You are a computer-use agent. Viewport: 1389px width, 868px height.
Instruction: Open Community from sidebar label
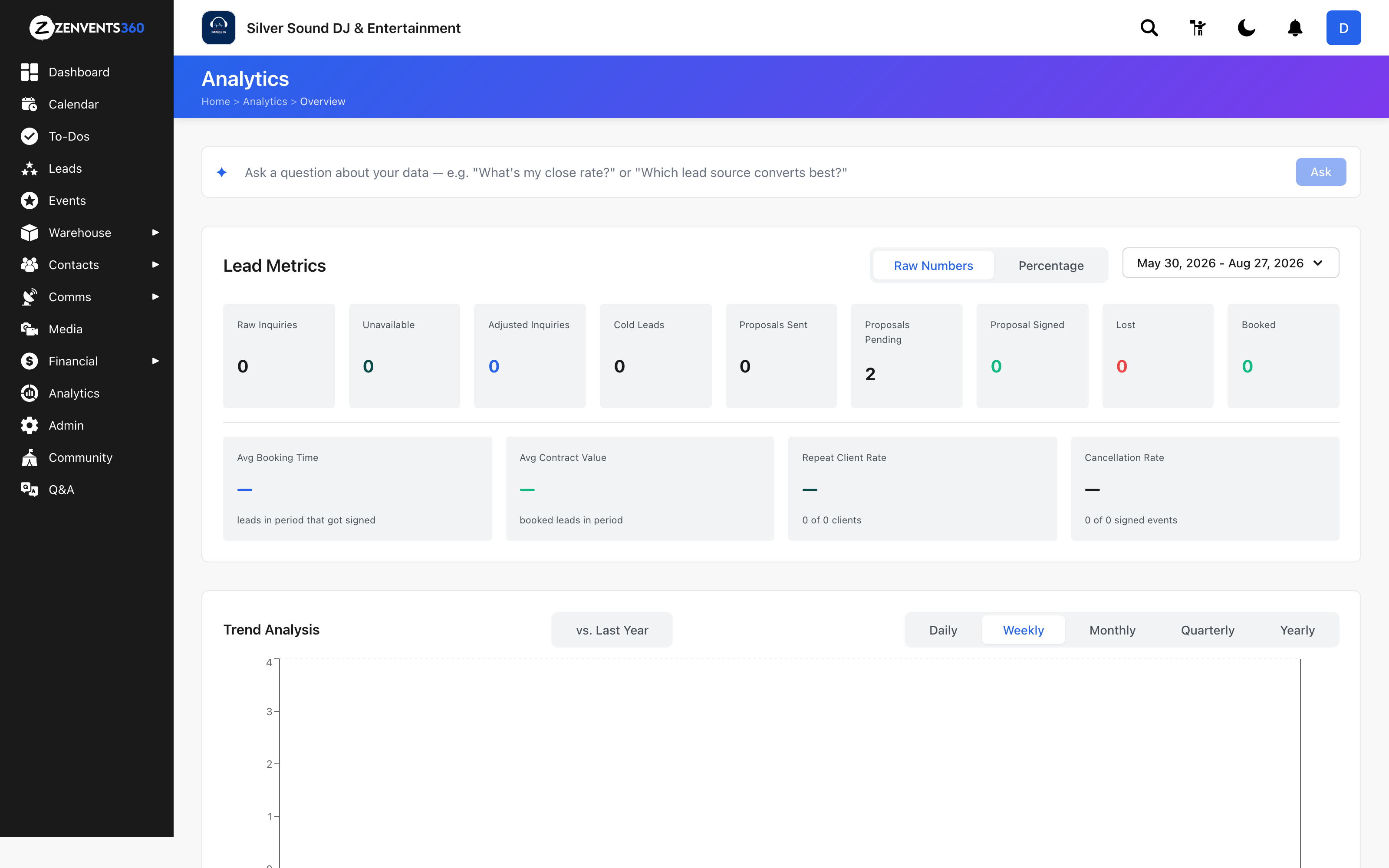tap(80, 457)
